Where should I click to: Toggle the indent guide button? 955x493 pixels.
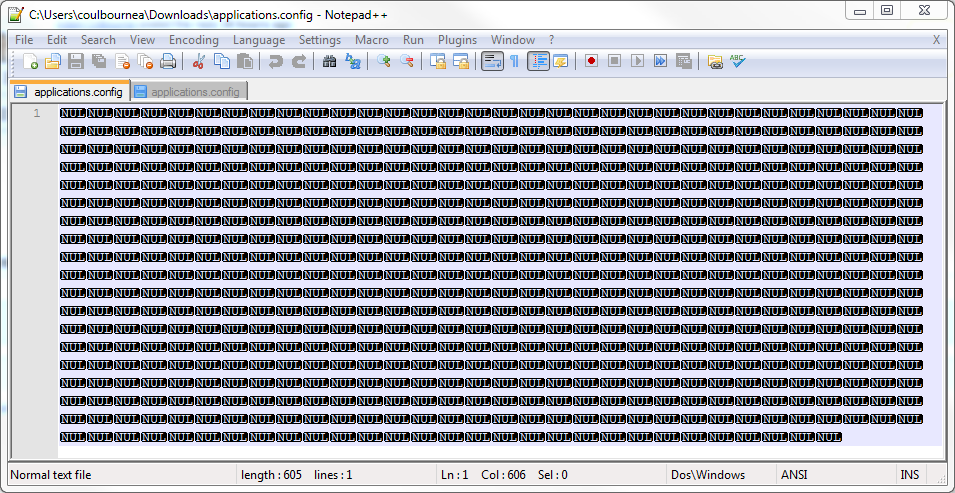[538, 61]
